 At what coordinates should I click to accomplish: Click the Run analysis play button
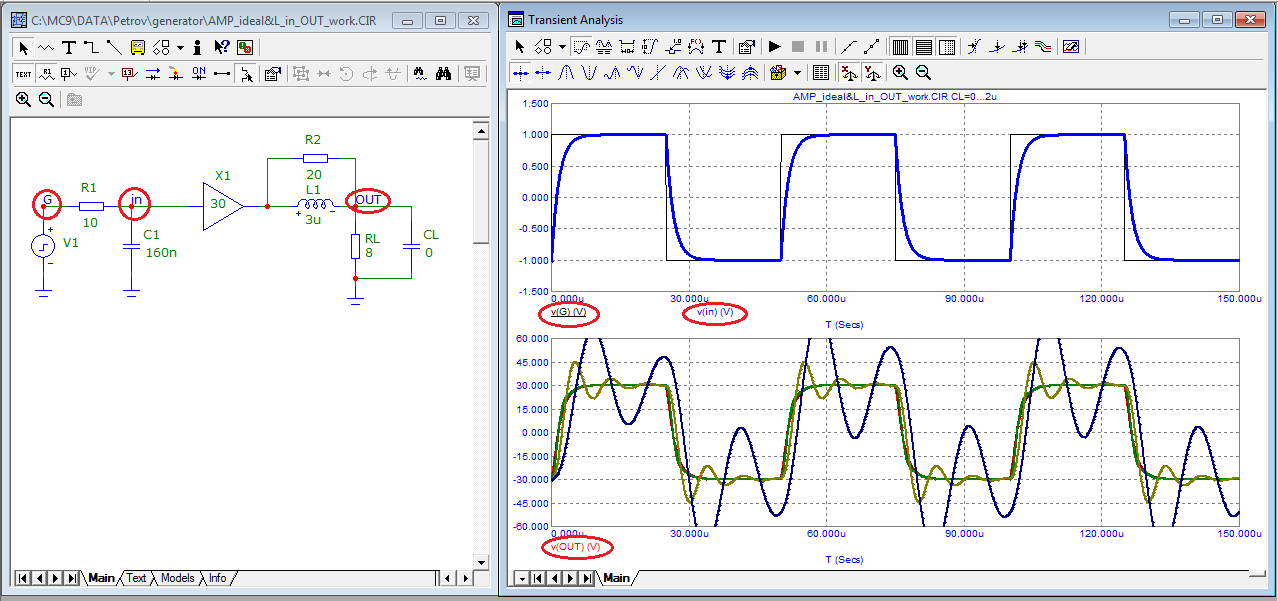775,47
